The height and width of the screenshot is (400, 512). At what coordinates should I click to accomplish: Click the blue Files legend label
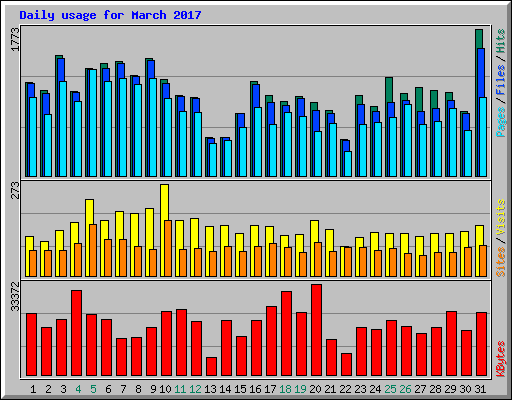click(501, 80)
